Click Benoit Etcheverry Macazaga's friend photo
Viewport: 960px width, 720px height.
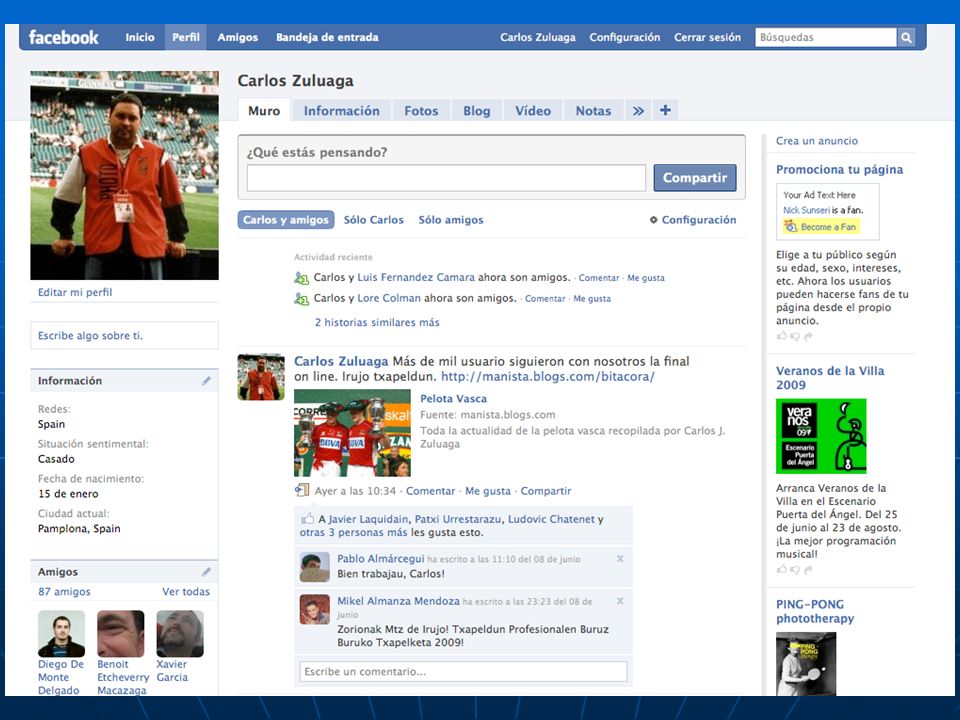point(121,633)
